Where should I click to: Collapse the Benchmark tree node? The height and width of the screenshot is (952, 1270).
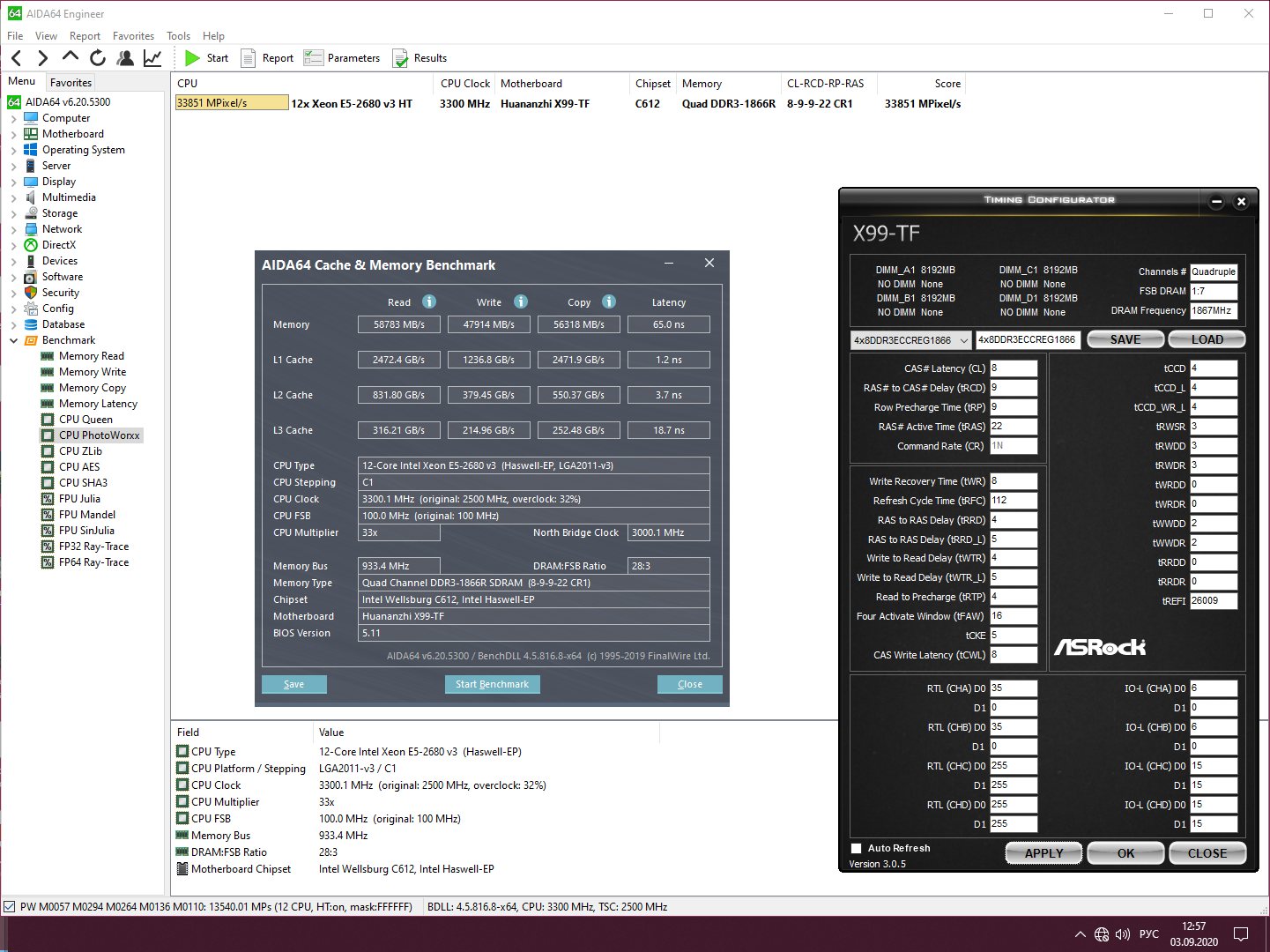13,340
